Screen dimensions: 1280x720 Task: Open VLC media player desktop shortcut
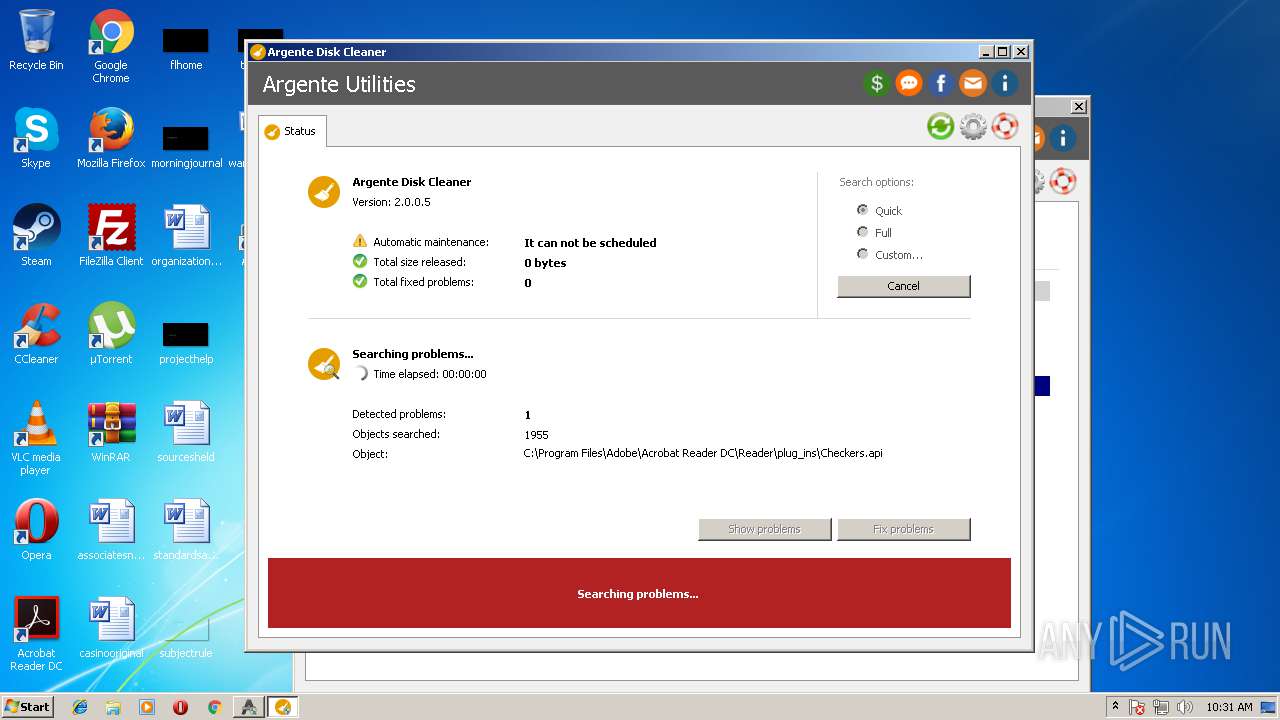coord(36,438)
